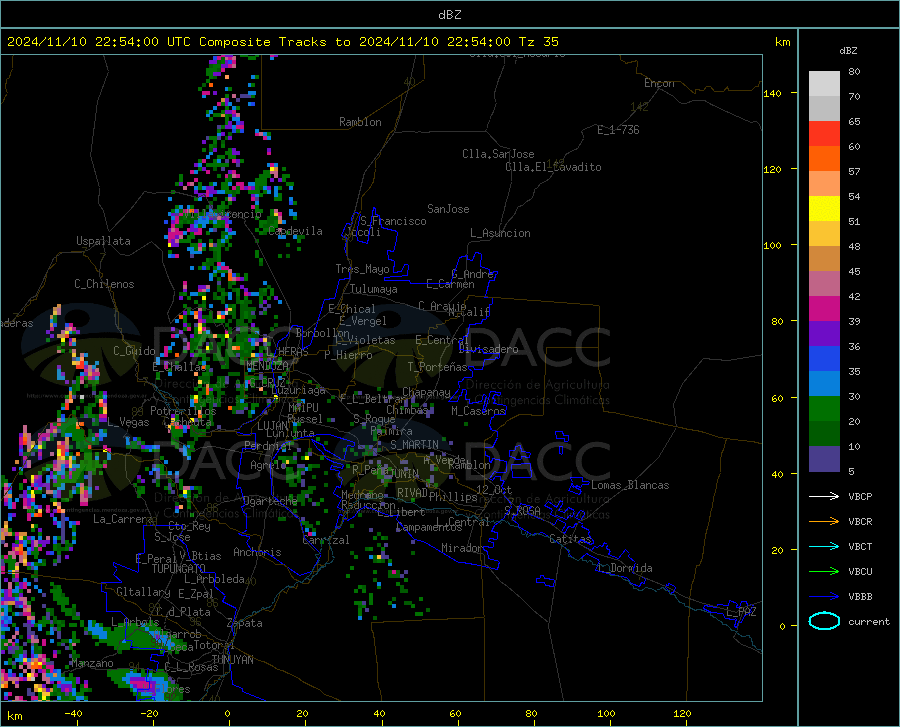Click the Anchoris map label
This screenshot has height=727, width=900.
click(257, 552)
